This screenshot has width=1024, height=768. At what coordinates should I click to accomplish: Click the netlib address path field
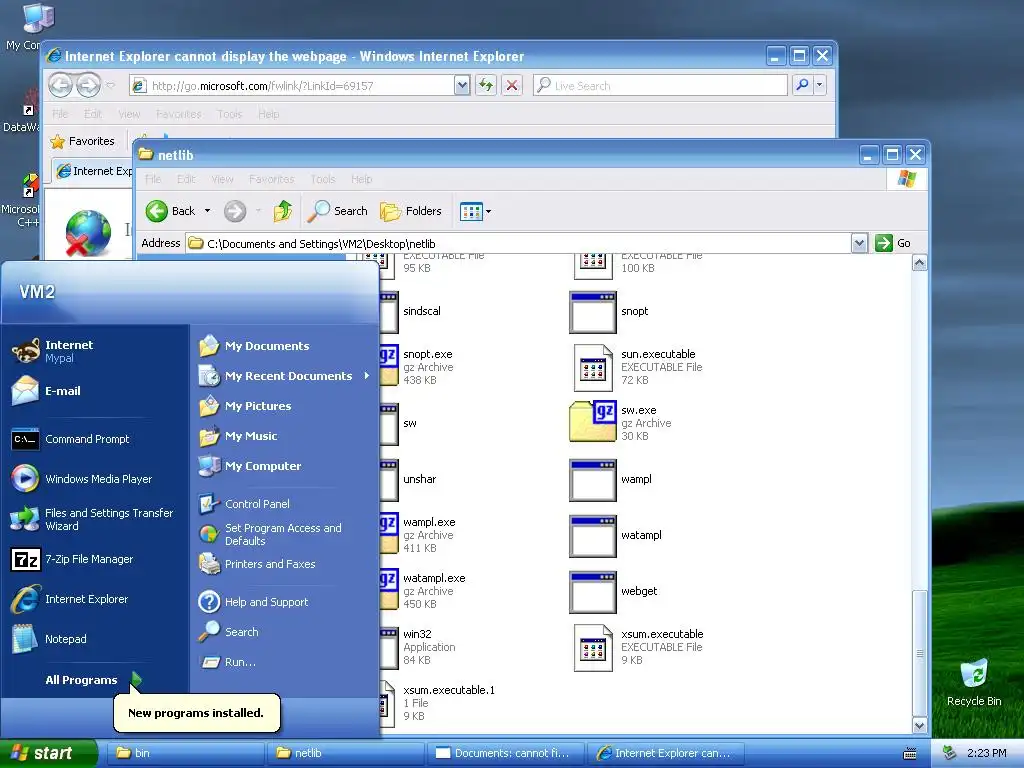519,243
